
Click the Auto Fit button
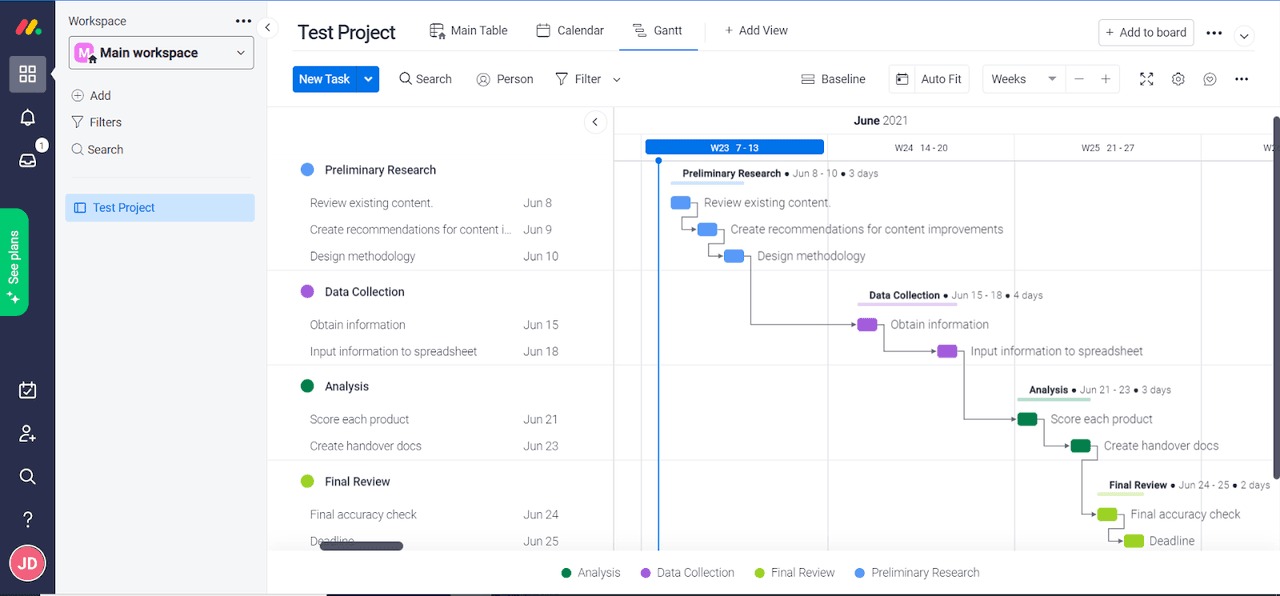point(929,79)
